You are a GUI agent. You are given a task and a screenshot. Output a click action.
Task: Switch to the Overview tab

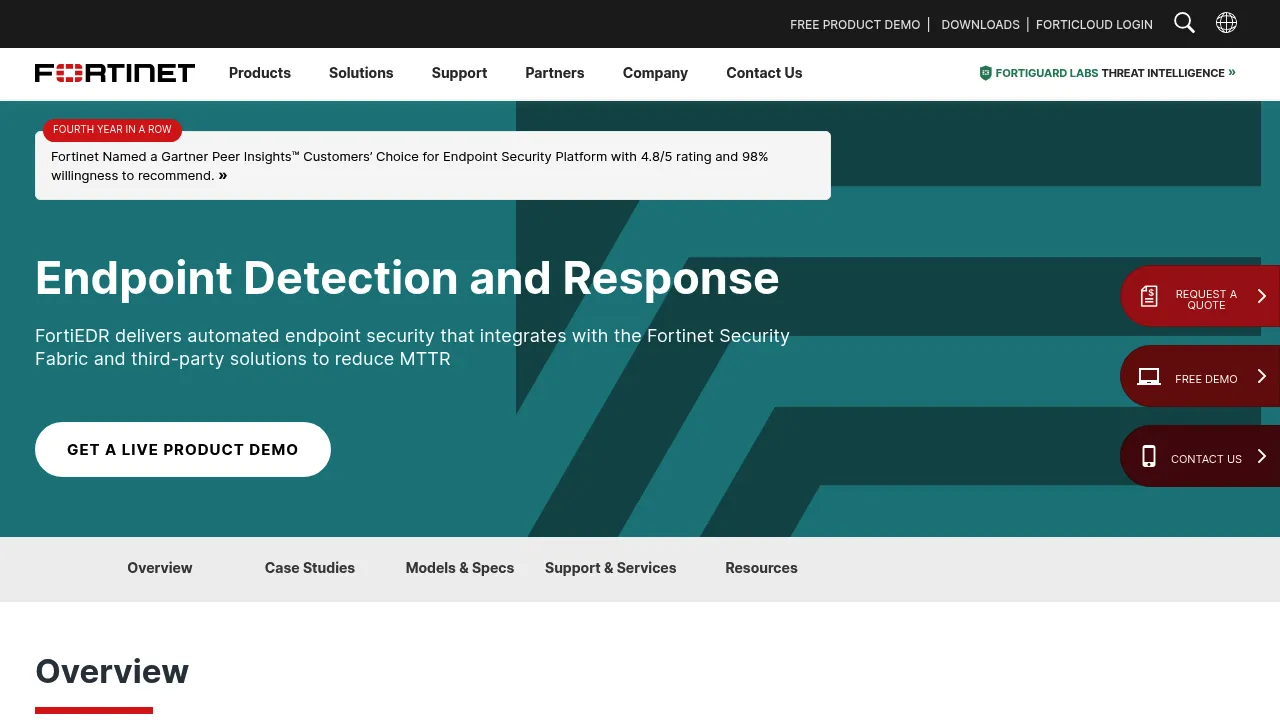point(160,568)
